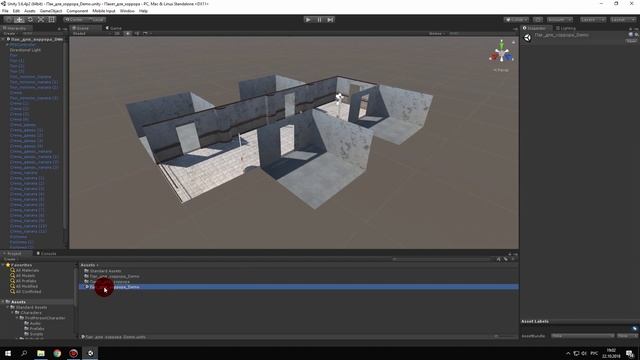The image size is (640, 360).
Task: Open the Assets menu
Action: [x=30, y=11]
